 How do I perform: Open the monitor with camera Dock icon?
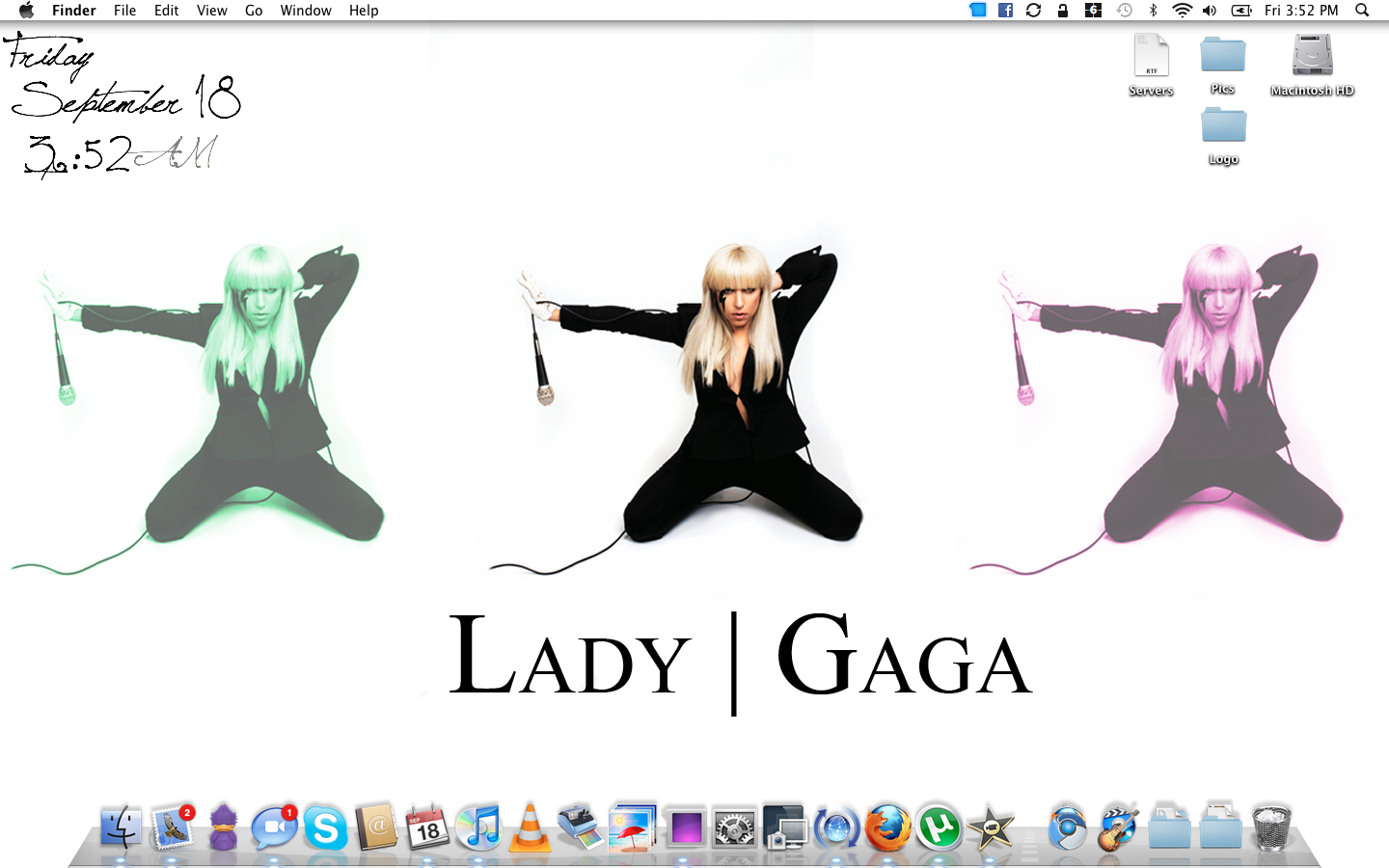(x=784, y=827)
